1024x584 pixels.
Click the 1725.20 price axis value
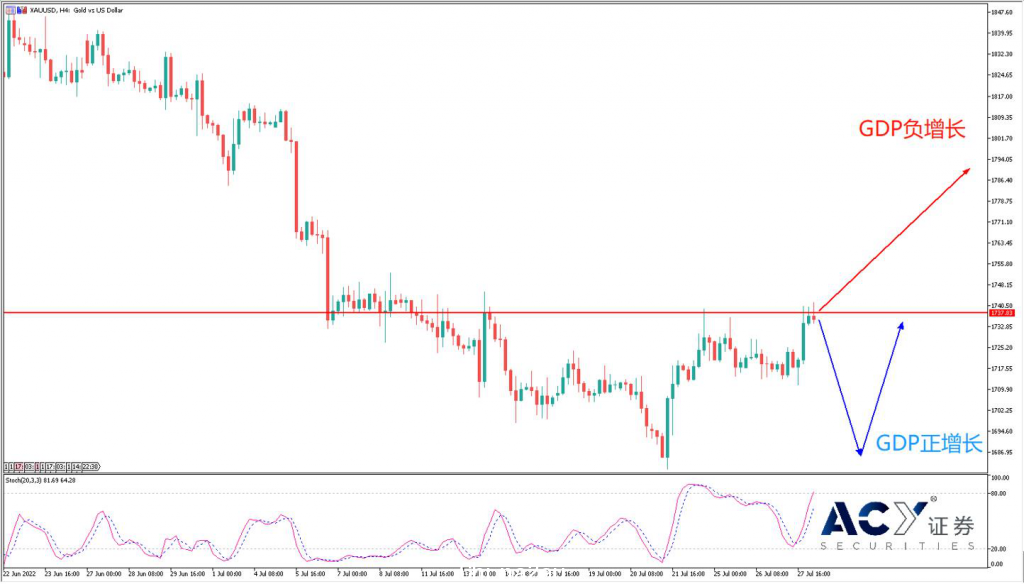tap(1002, 348)
